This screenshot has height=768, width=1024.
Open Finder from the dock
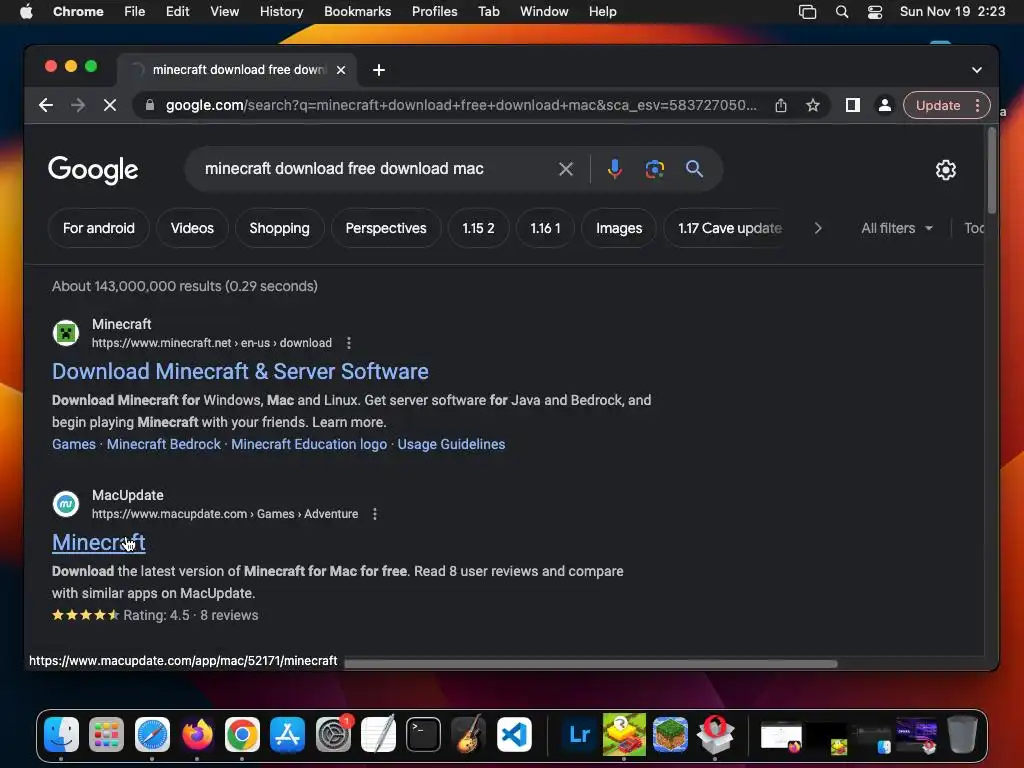tap(61, 734)
